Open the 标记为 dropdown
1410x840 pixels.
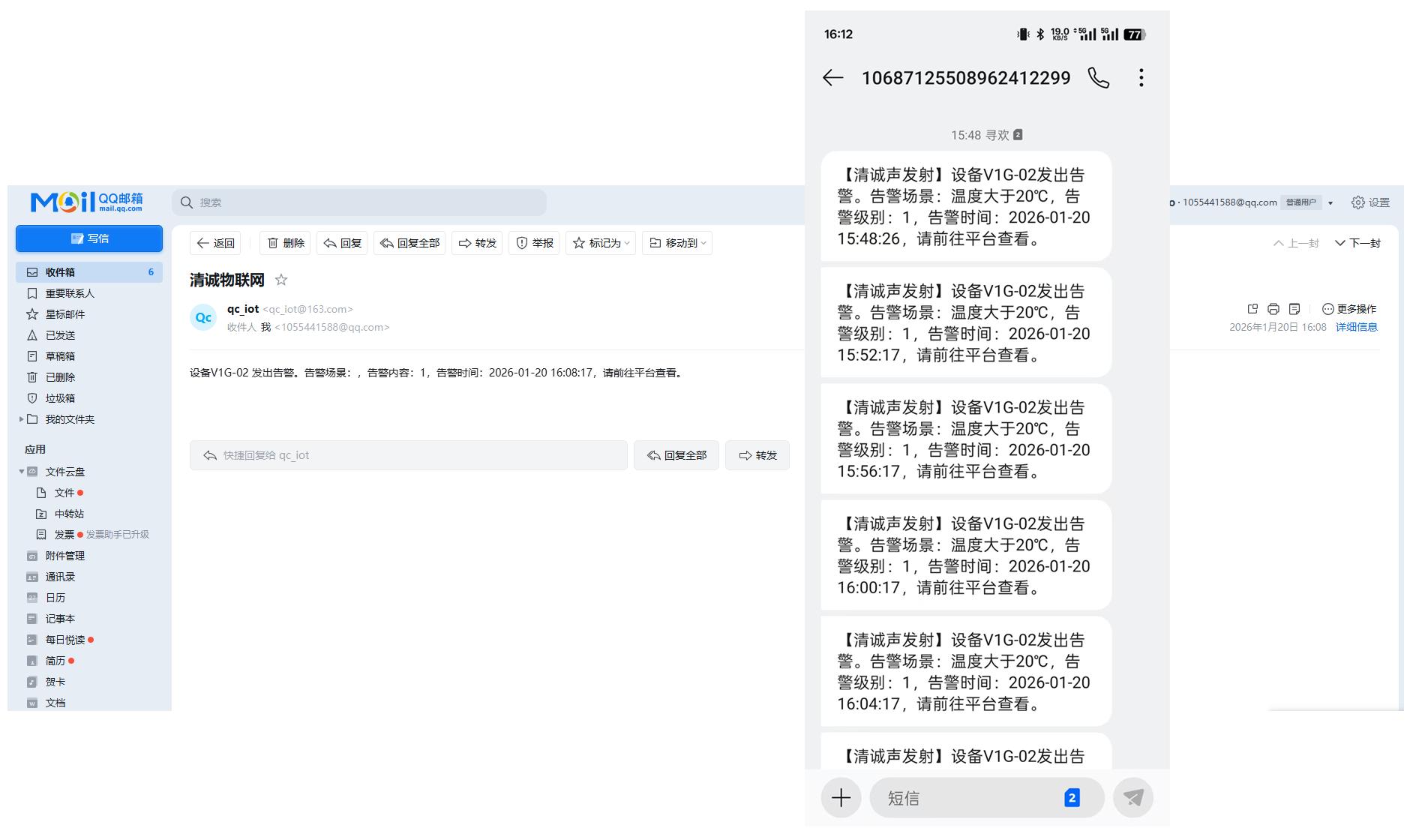601,243
